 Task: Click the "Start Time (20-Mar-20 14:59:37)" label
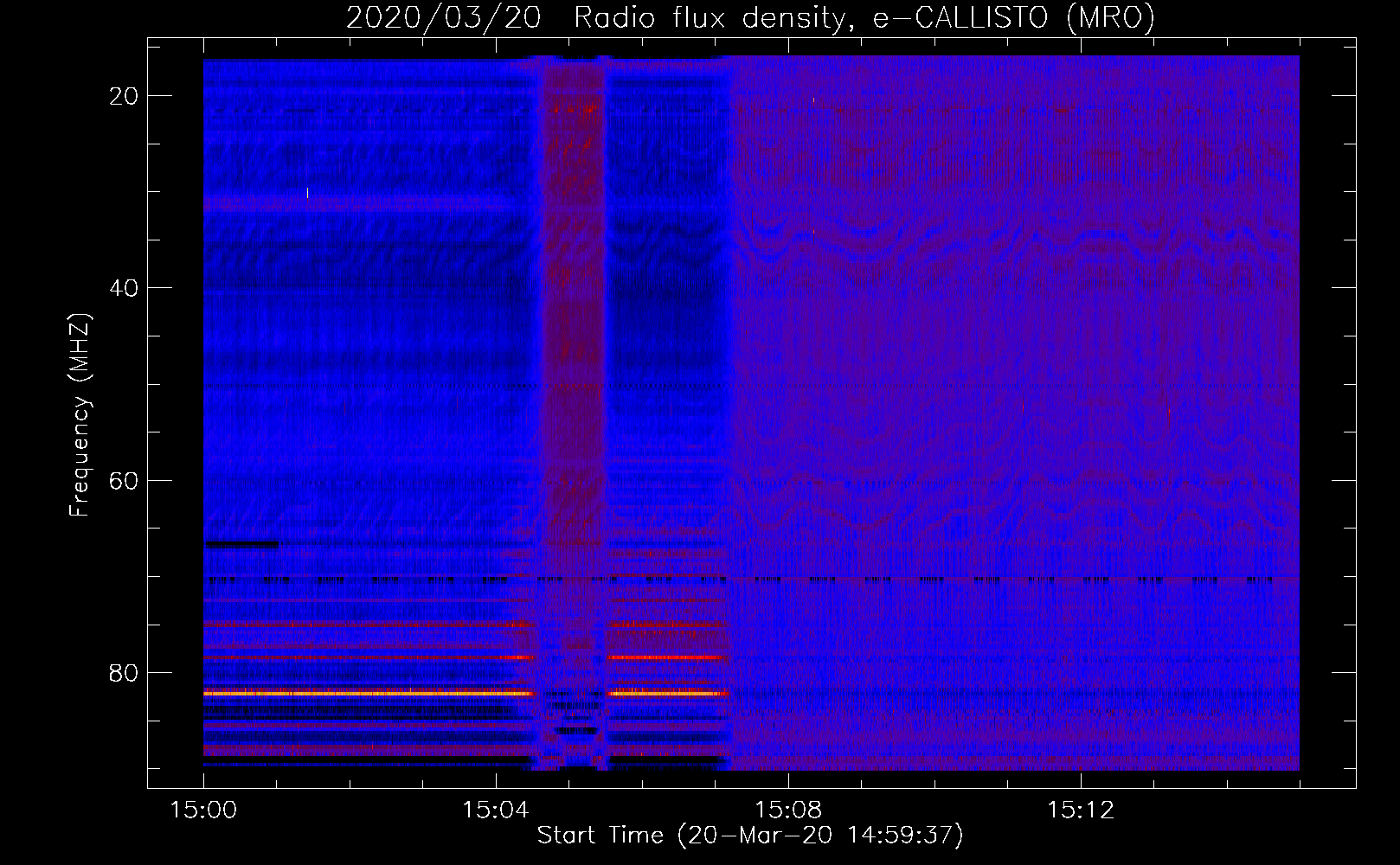click(x=750, y=836)
